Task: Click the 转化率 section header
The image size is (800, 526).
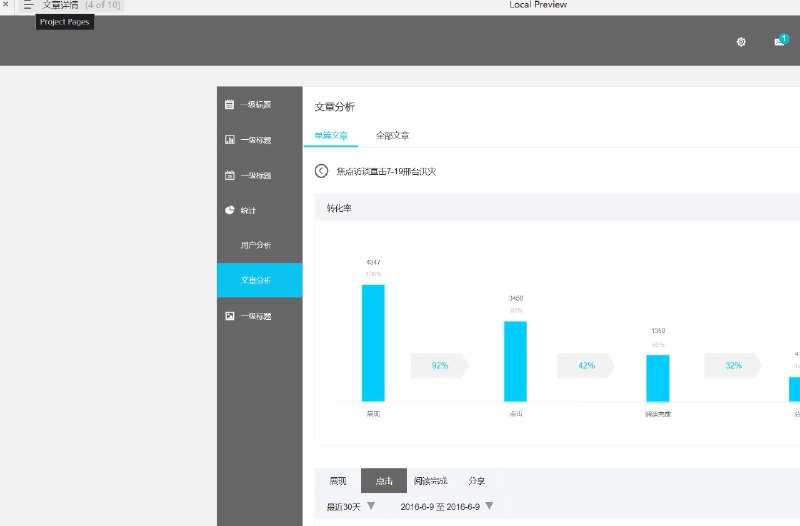Action: click(339, 208)
